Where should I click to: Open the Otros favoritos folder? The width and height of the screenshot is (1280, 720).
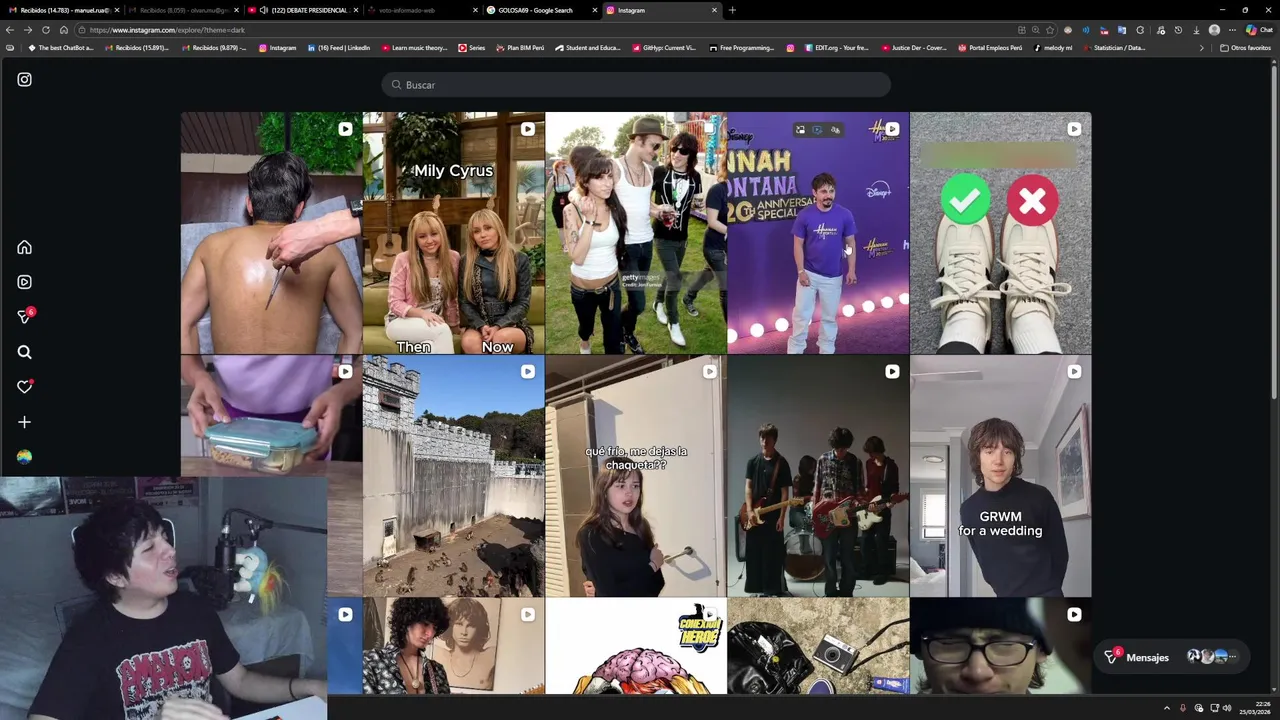pyautogui.click(x=1245, y=48)
